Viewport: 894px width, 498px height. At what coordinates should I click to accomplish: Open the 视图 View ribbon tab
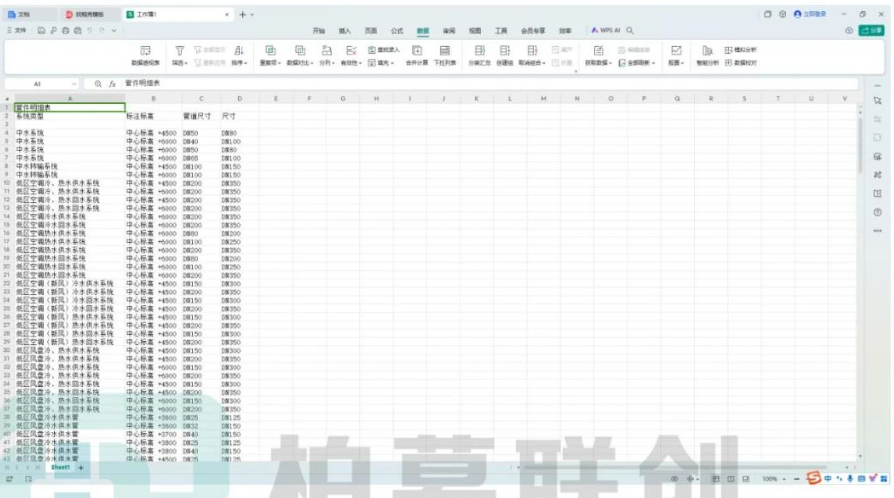(x=475, y=31)
